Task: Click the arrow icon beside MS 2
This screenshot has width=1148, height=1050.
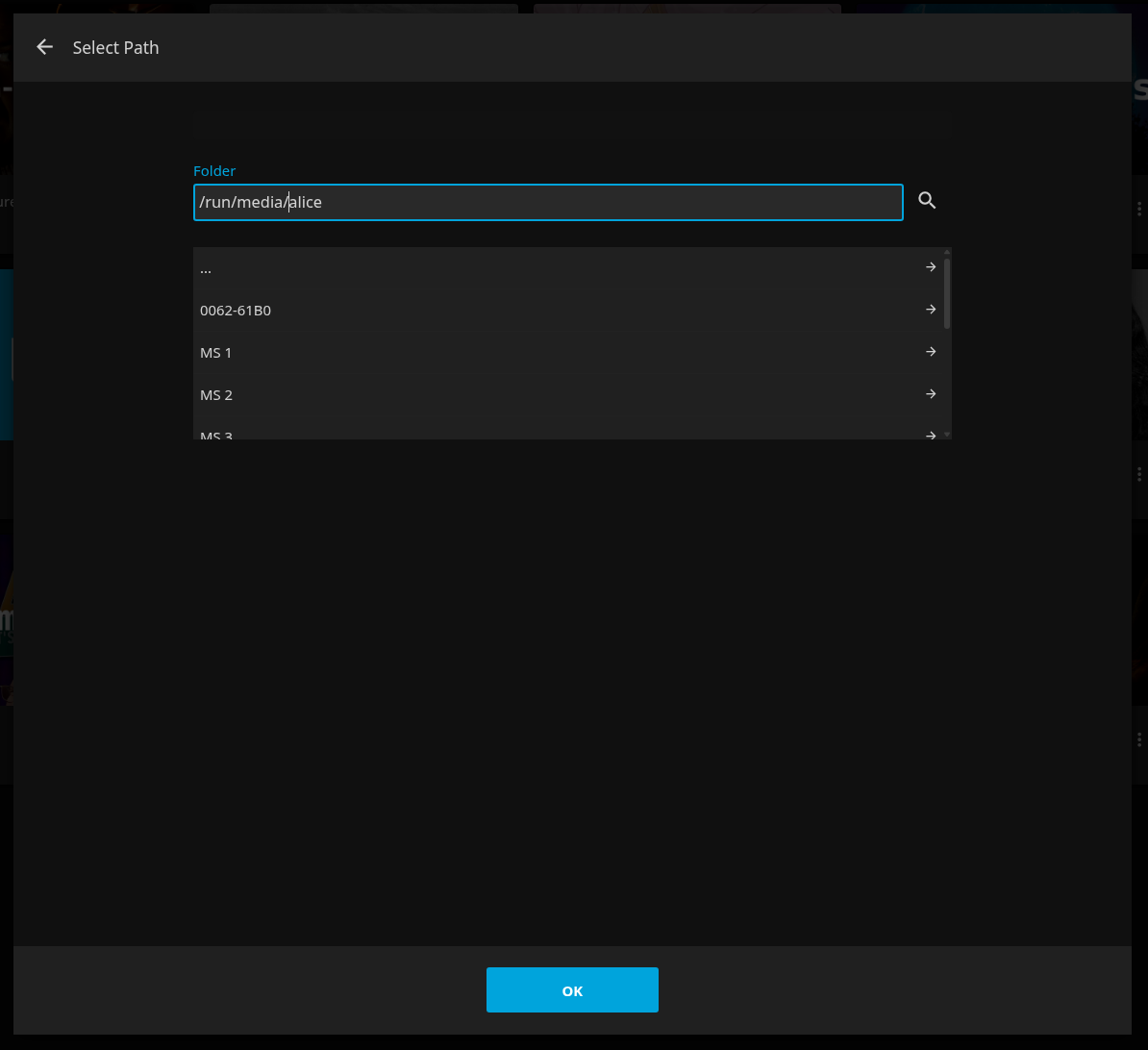Action: pos(931,394)
